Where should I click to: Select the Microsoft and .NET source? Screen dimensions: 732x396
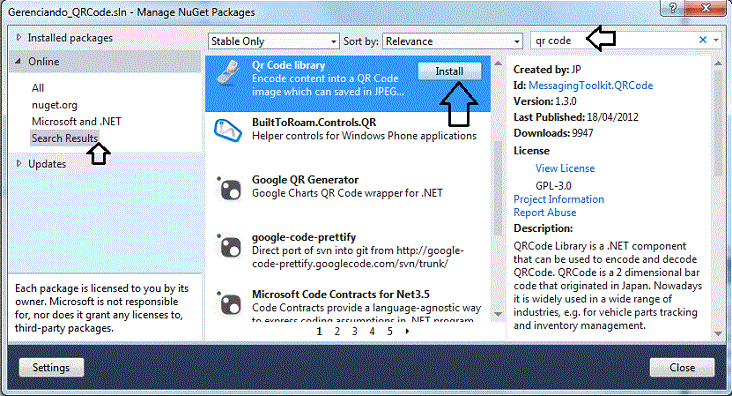coord(77,121)
